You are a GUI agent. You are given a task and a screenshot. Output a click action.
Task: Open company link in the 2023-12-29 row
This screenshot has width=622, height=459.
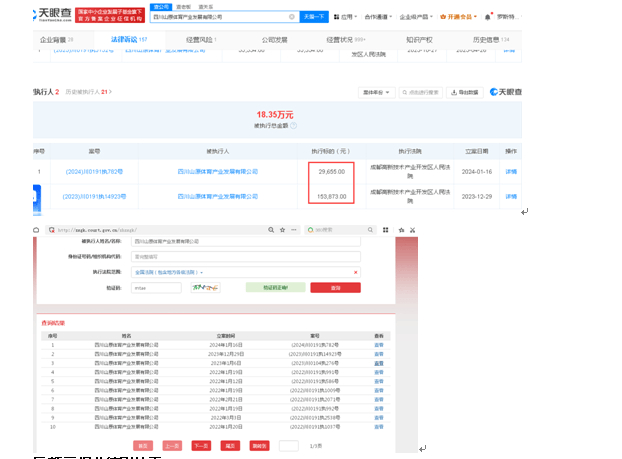pos(218,196)
